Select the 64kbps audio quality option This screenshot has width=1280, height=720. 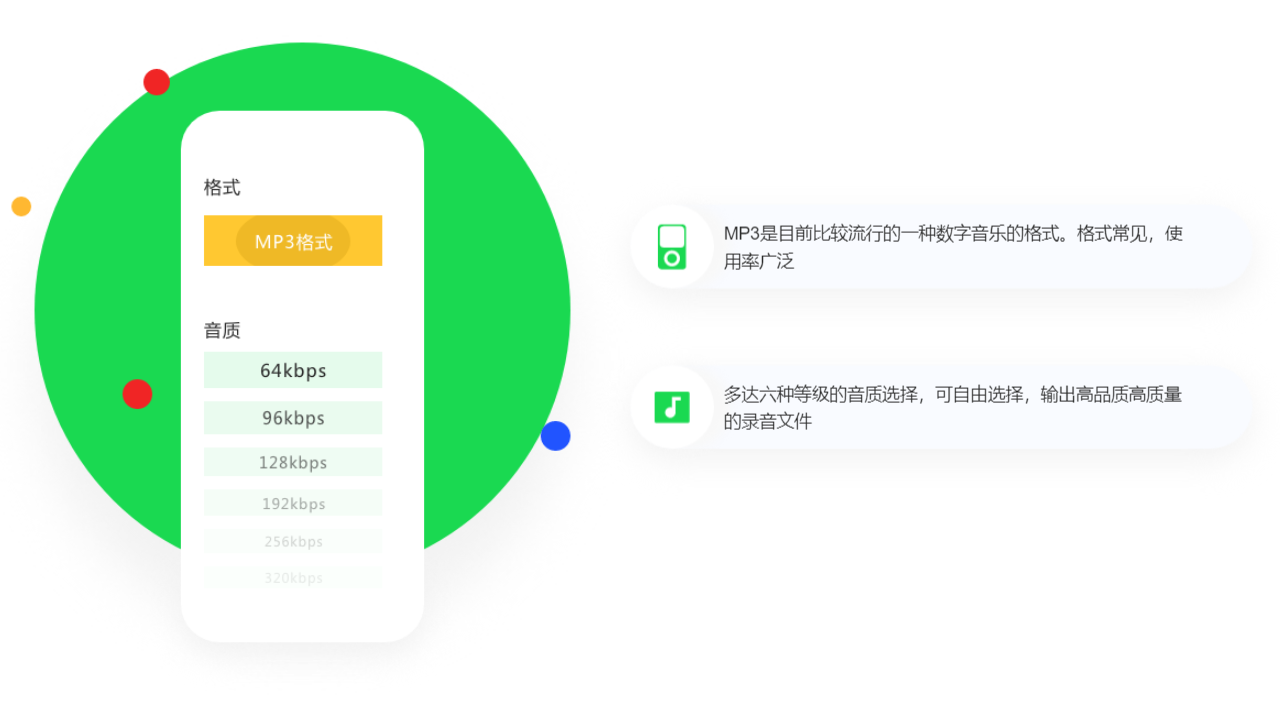[x=293, y=370]
